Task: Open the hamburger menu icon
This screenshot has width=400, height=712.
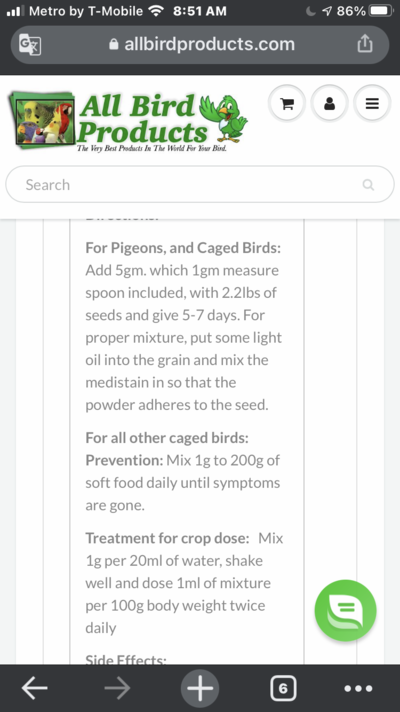Action: click(x=372, y=104)
